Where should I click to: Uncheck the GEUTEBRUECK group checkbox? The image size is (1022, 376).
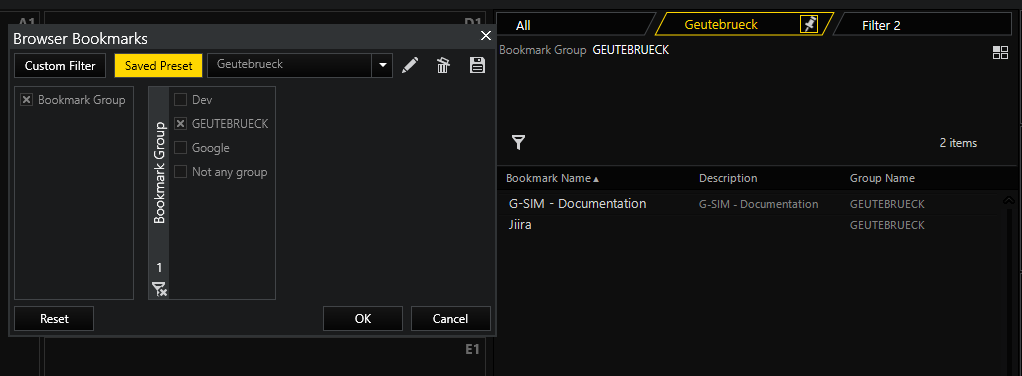[181, 124]
